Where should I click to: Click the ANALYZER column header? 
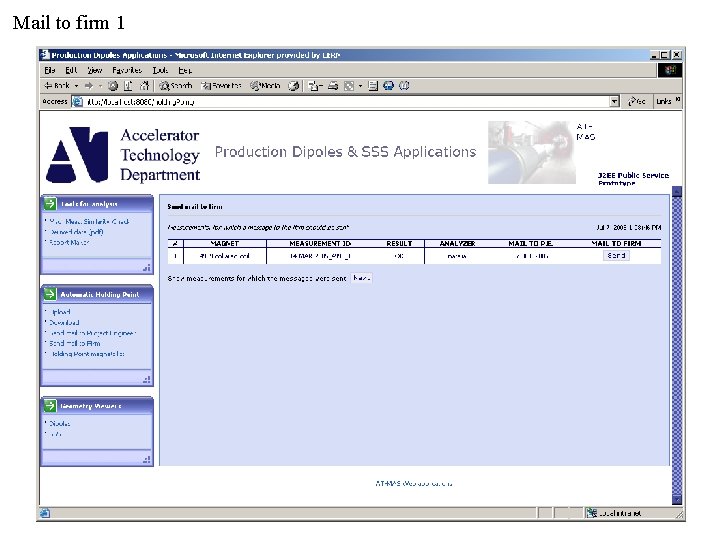(457, 243)
